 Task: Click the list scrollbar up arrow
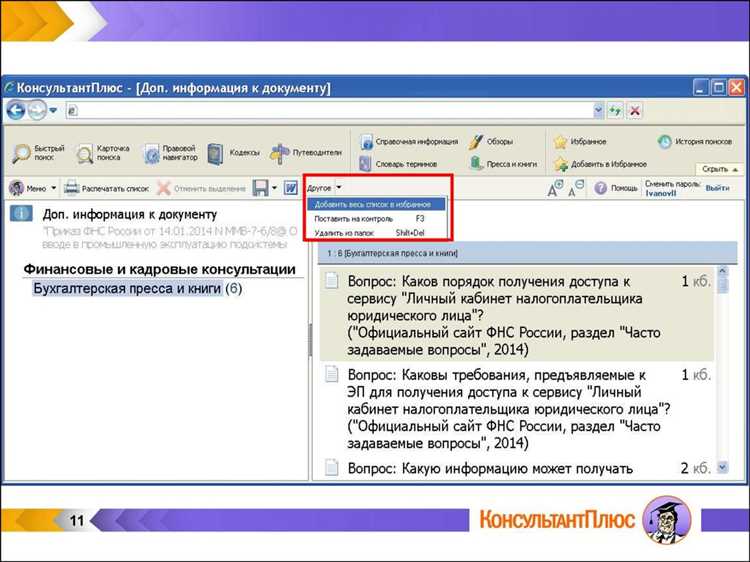click(x=722, y=271)
